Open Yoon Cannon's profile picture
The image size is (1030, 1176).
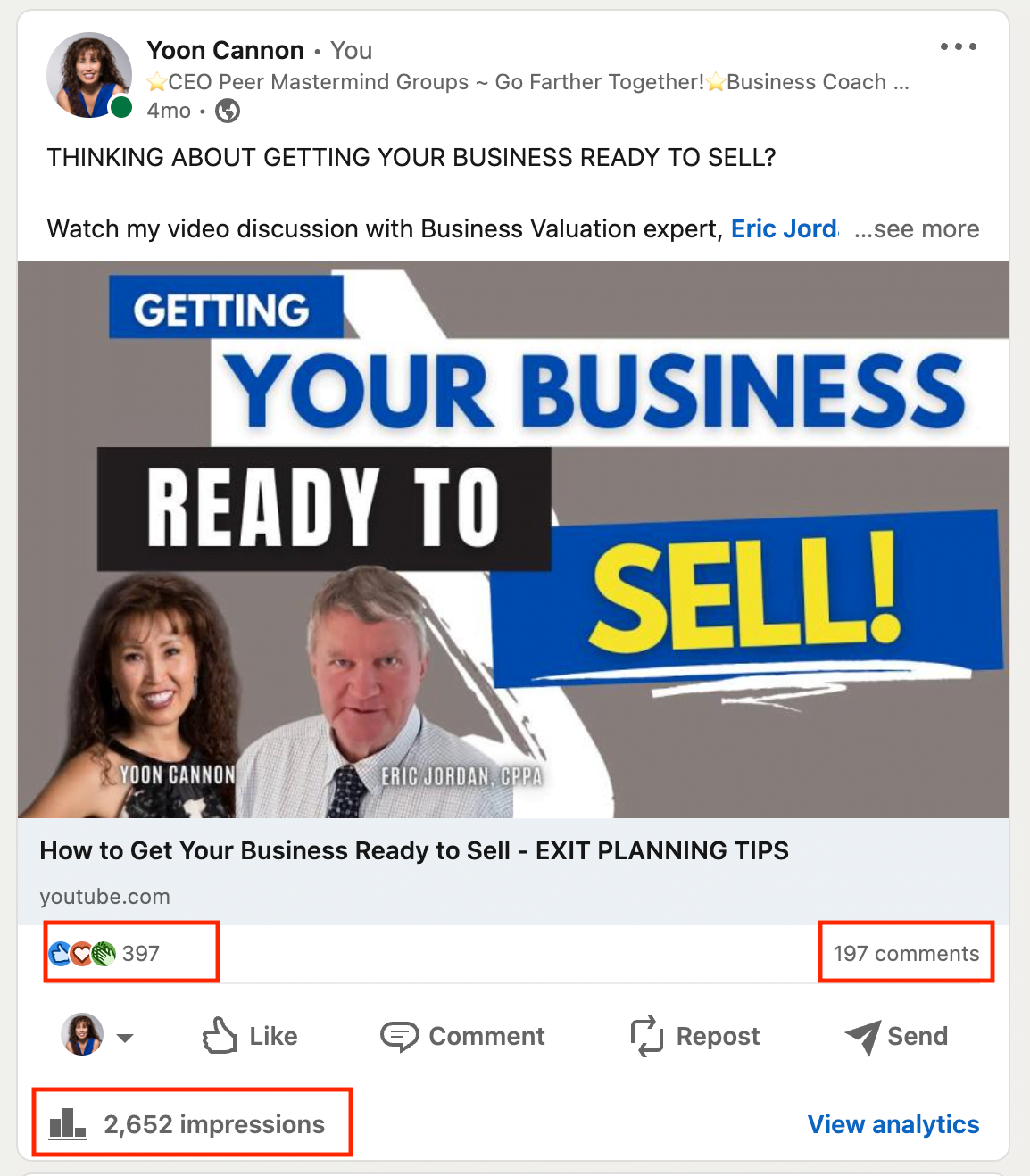pos(89,75)
